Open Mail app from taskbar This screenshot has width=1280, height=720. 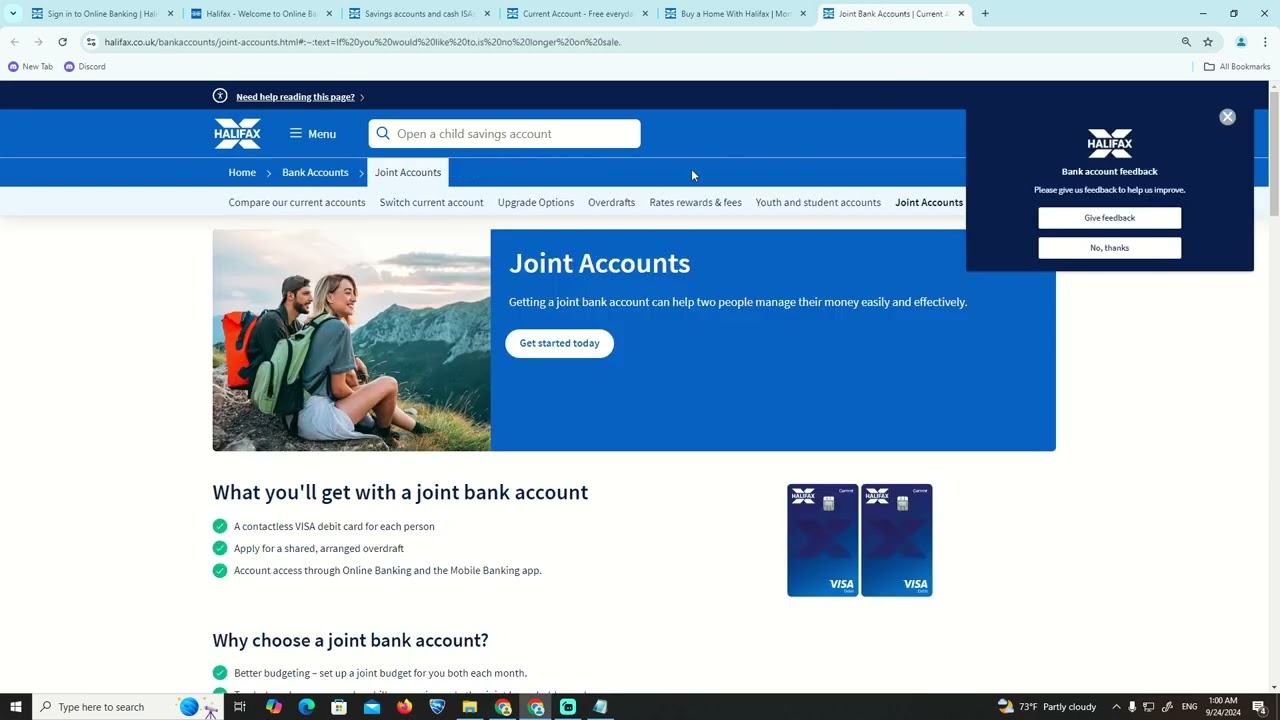pos(372,707)
